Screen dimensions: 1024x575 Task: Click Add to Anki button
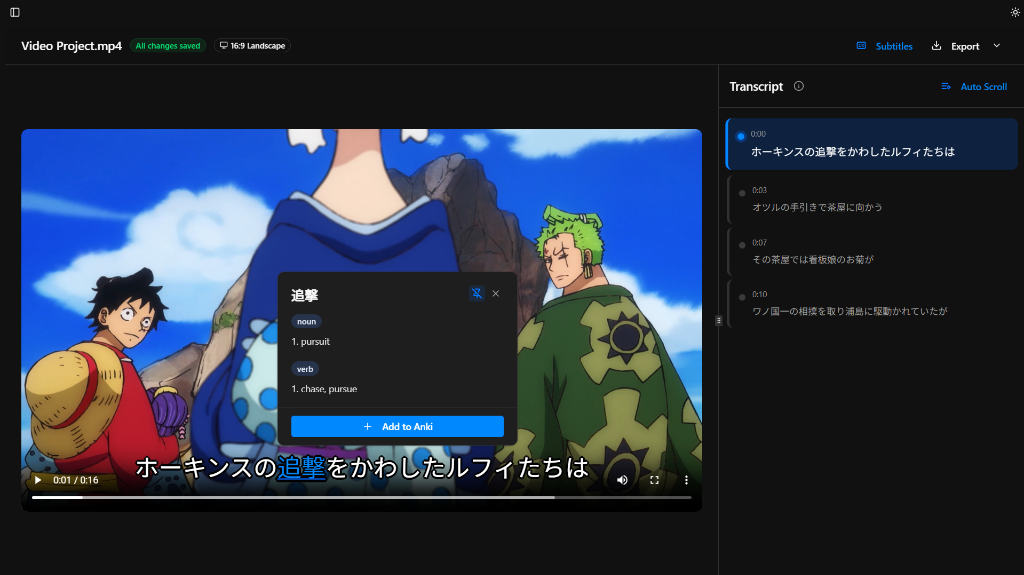pyautogui.click(x=397, y=427)
